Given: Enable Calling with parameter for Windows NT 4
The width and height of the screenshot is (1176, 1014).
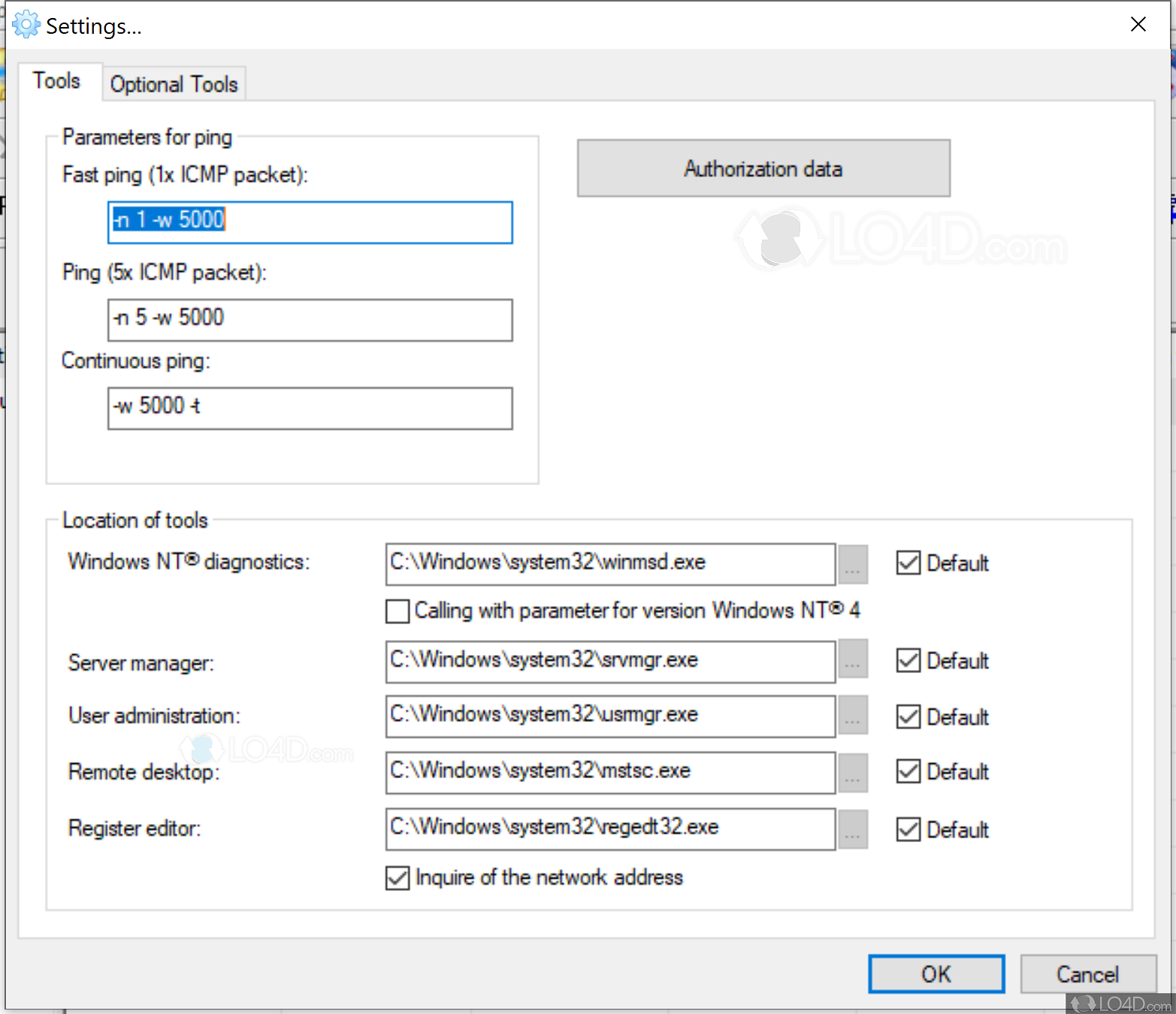Looking at the screenshot, I should 397,611.
